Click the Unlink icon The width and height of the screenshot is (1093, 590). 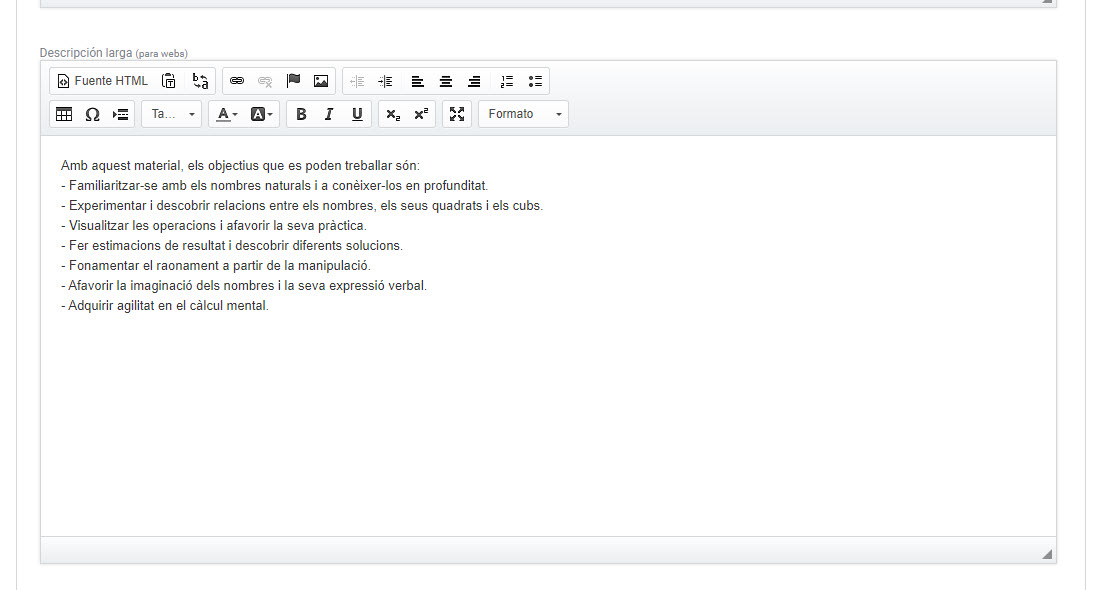click(x=265, y=81)
